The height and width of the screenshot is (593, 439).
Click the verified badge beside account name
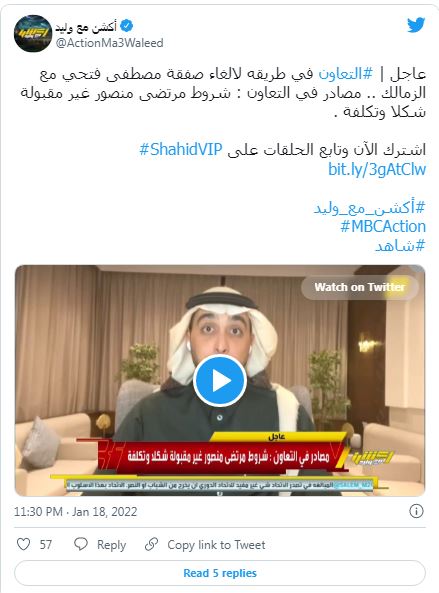126,26
